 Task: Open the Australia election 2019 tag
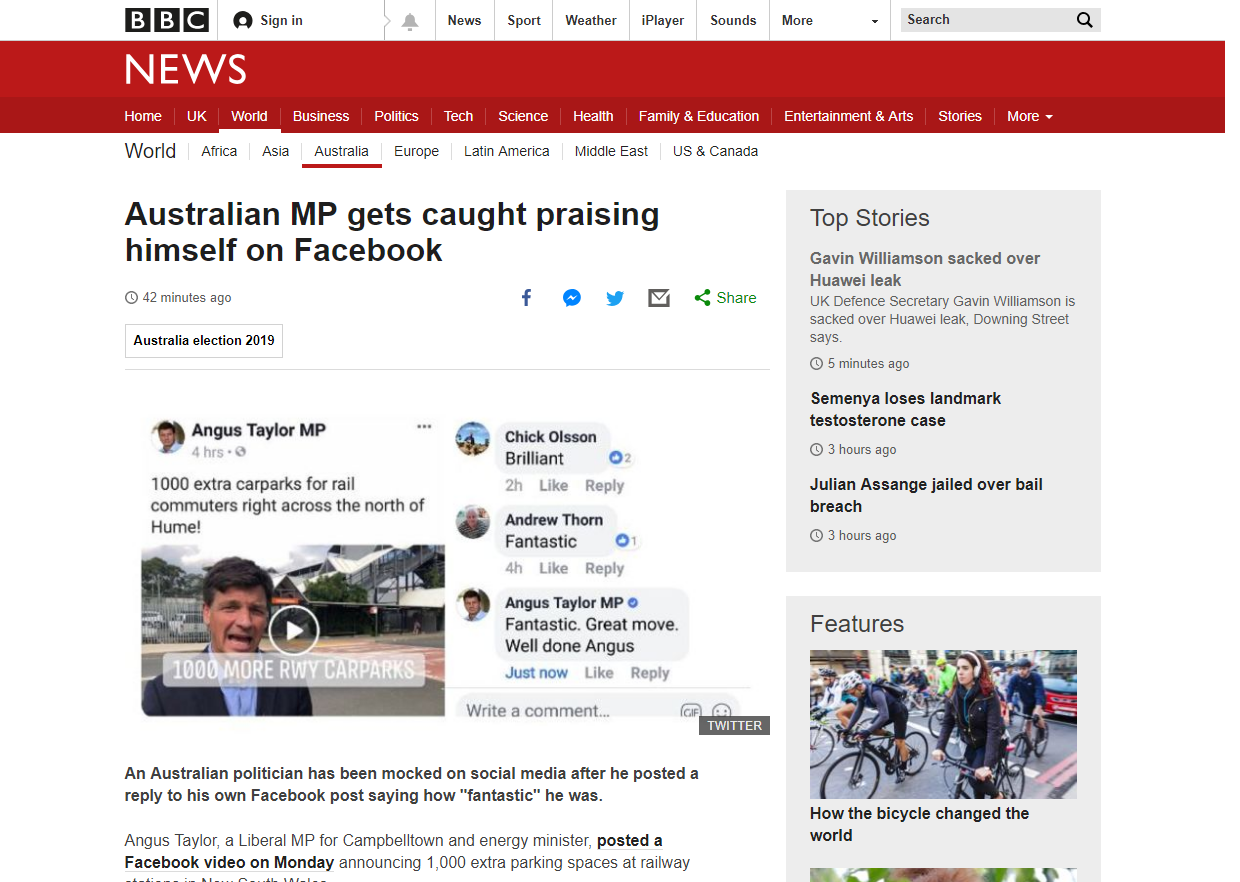(x=204, y=341)
